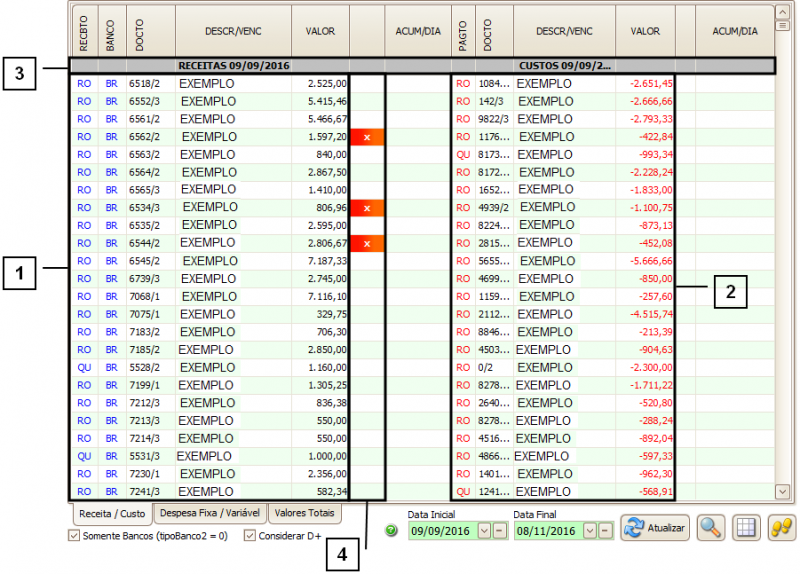The height and width of the screenshot is (574, 800).
Task: Toggle the Somente Bancos checkbox
Action: point(73,536)
